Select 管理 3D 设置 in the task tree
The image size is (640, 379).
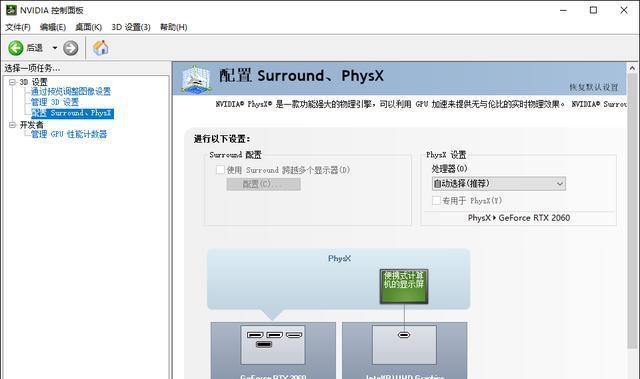coord(55,102)
